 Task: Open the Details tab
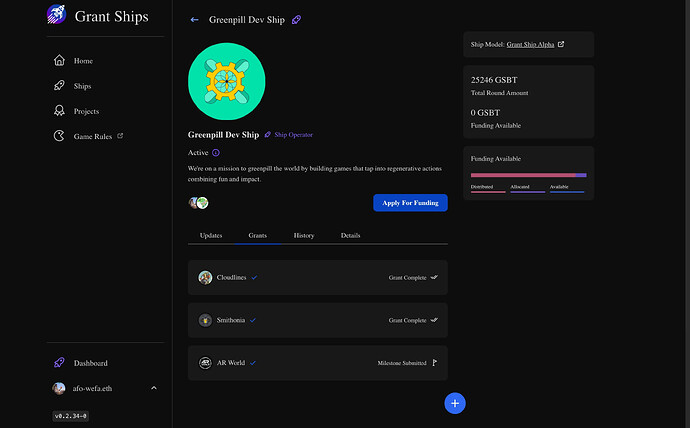point(350,235)
